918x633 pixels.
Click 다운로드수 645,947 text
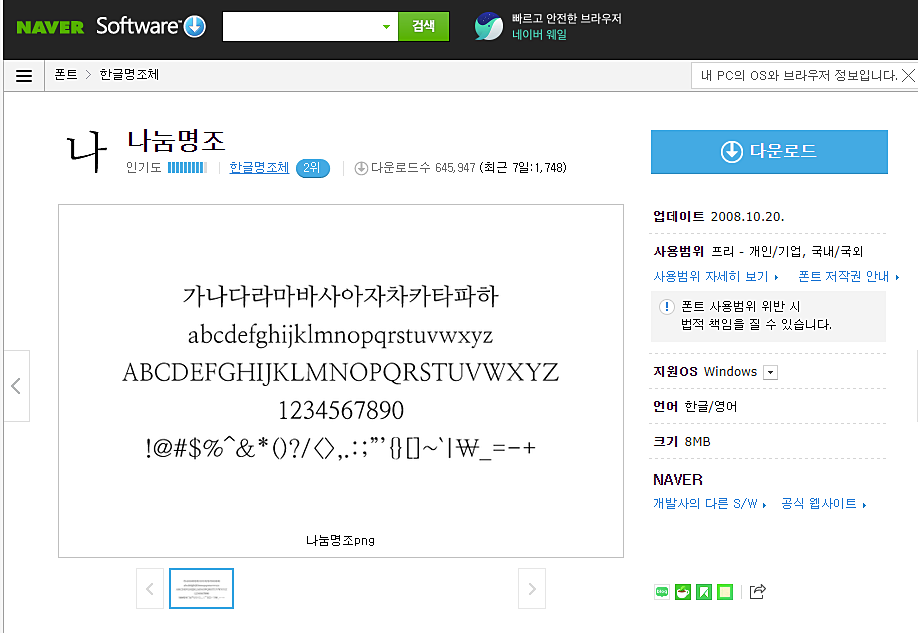(x=423, y=168)
